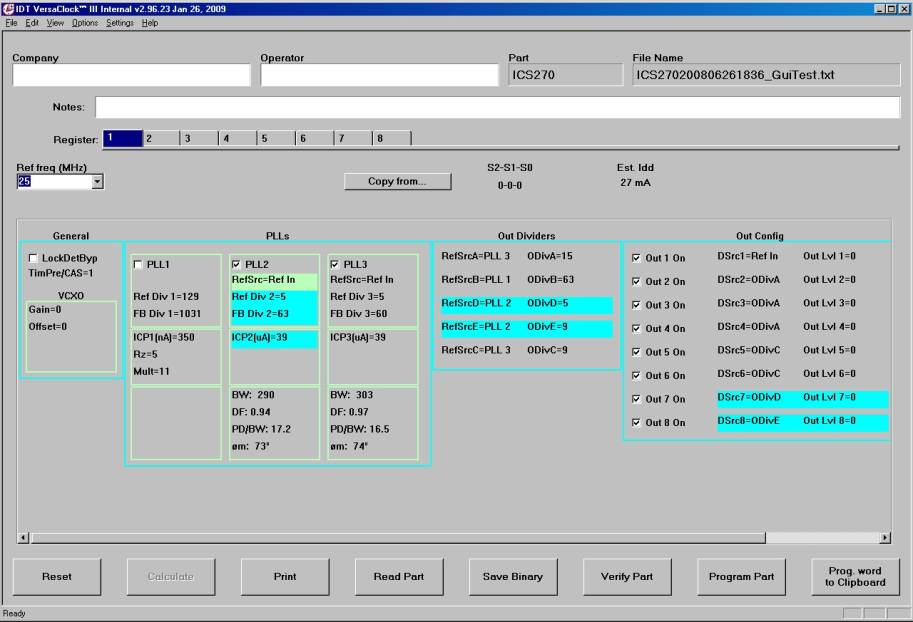This screenshot has width=913, height=622.
Task: Click the Calculate button
Action: tap(171, 577)
